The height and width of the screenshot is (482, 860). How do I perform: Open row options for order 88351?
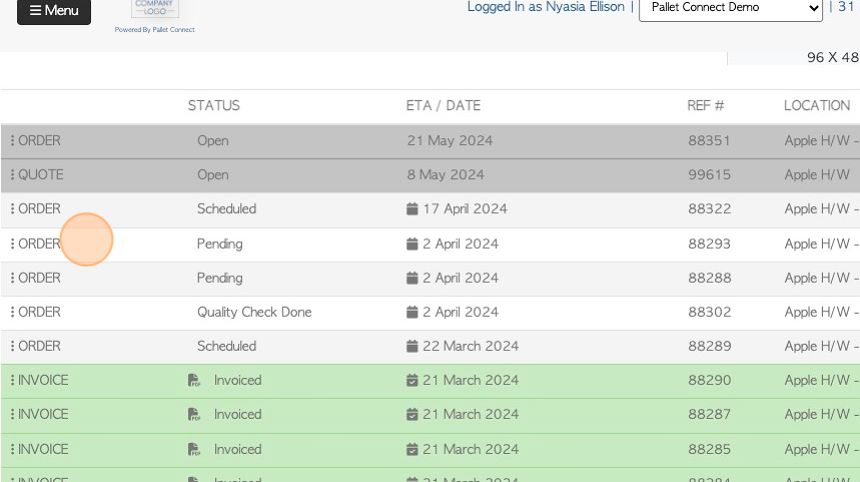click(x=12, y=140)
